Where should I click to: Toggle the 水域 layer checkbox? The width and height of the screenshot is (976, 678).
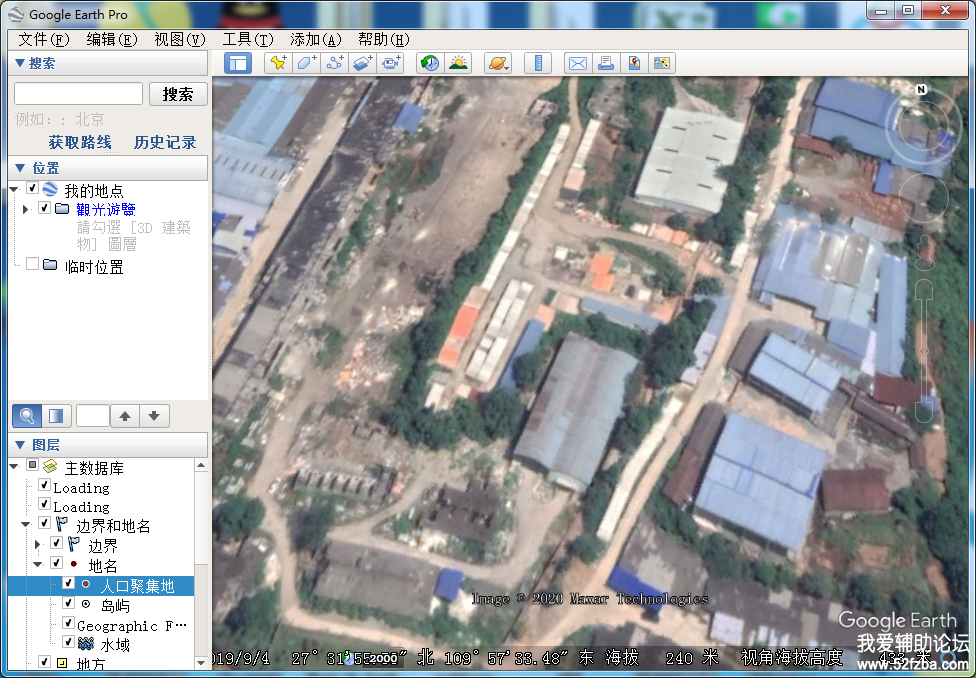[68, 642]
